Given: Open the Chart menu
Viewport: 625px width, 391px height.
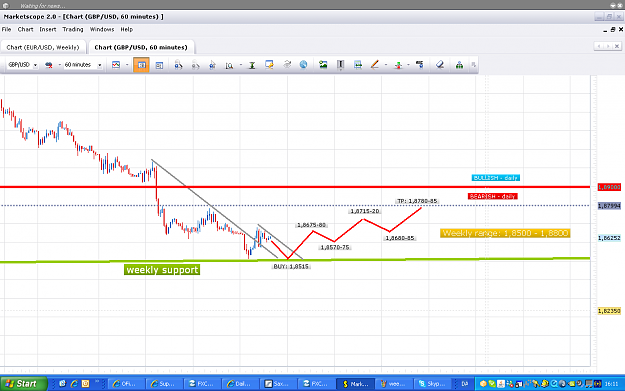Looking at the screenshot, I should pyautogui.click(x=26, y=29).
